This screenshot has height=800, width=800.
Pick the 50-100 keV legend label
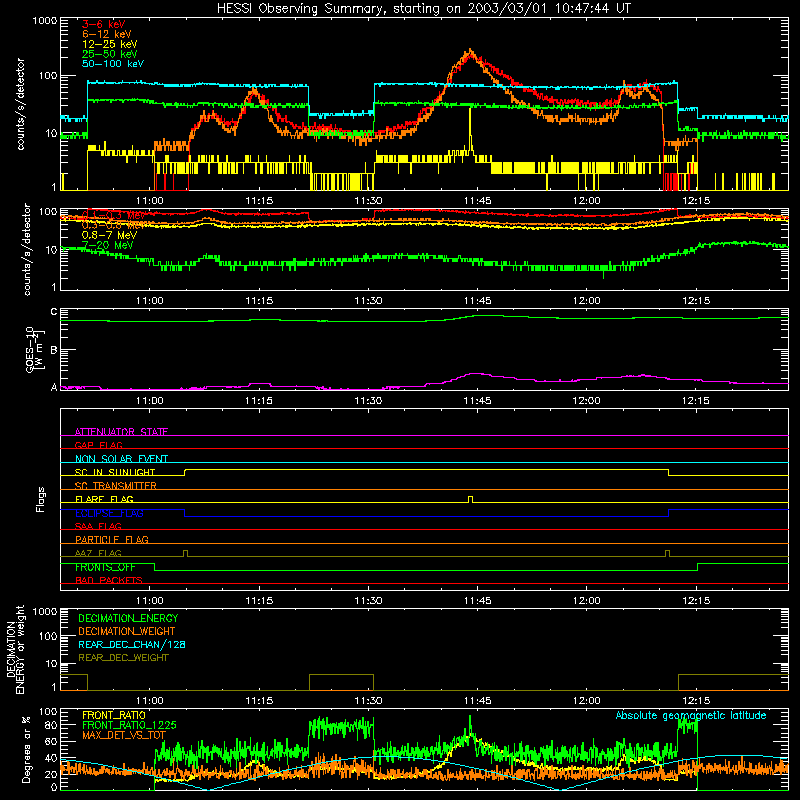coord(113,64)
